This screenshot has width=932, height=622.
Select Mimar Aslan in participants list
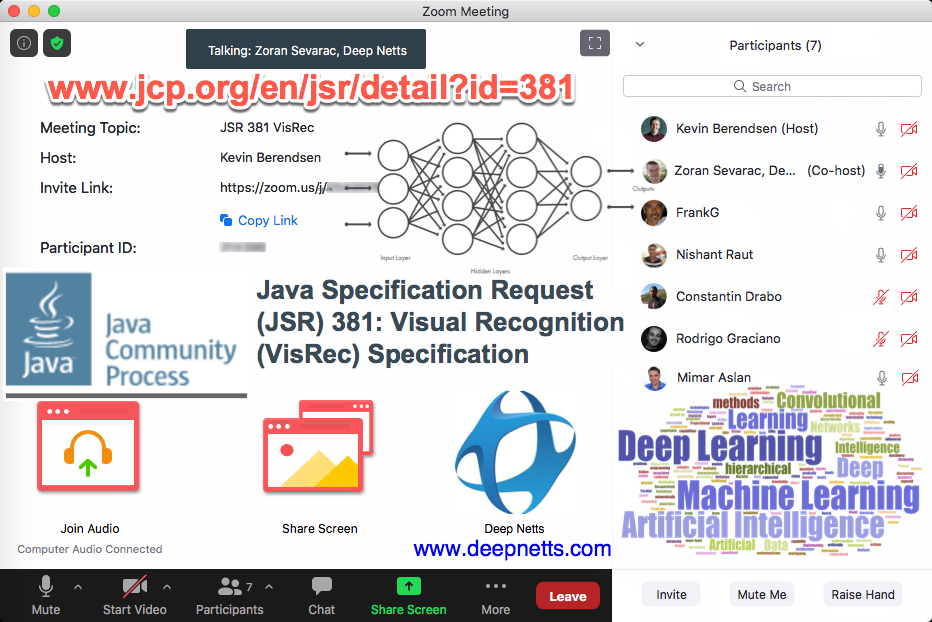(772, 378)
